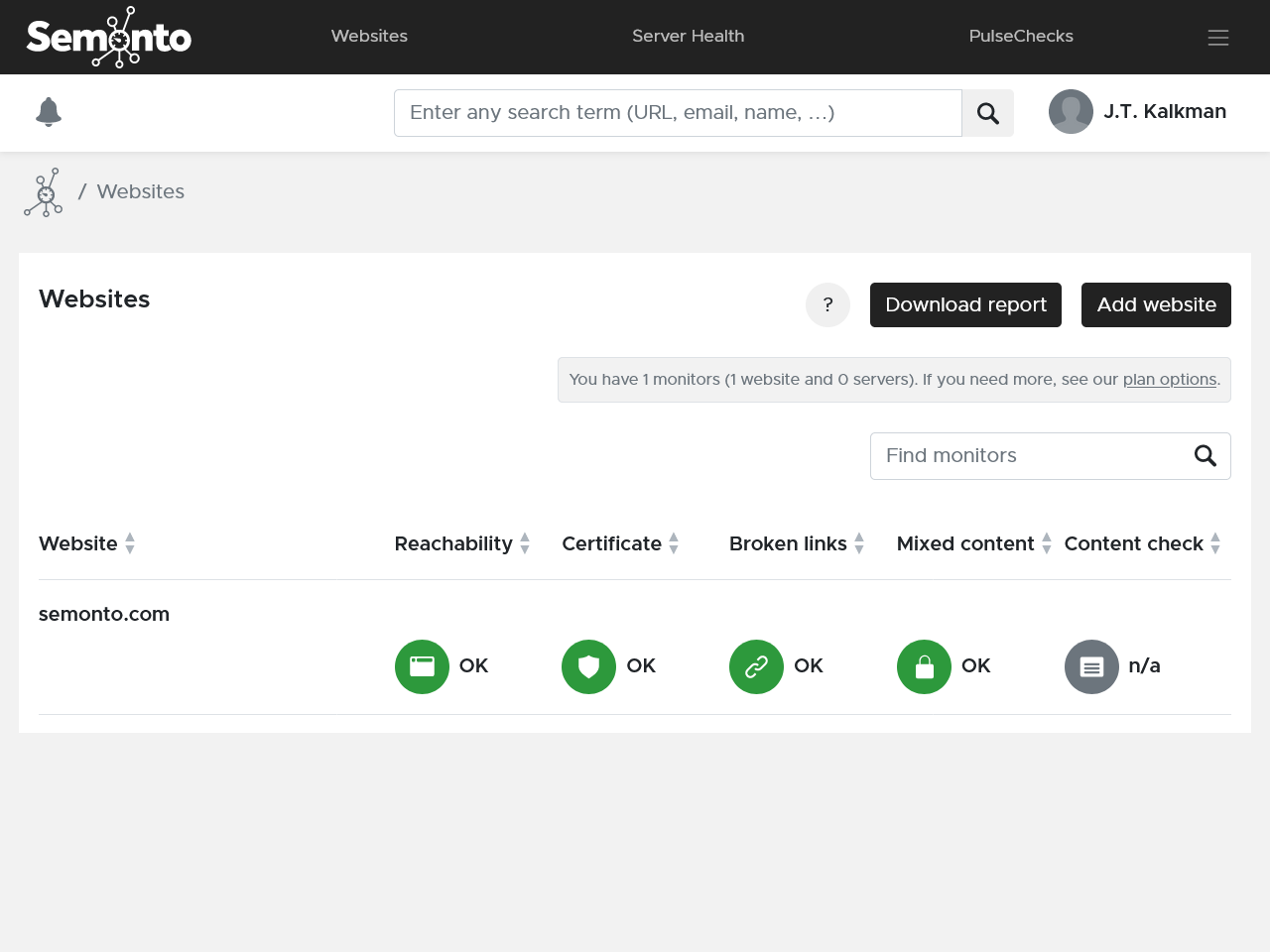Image resolution: width=1270 pixels, height=952 pixels.
Task: Focus the global search term field
Action: coord(678,113)
